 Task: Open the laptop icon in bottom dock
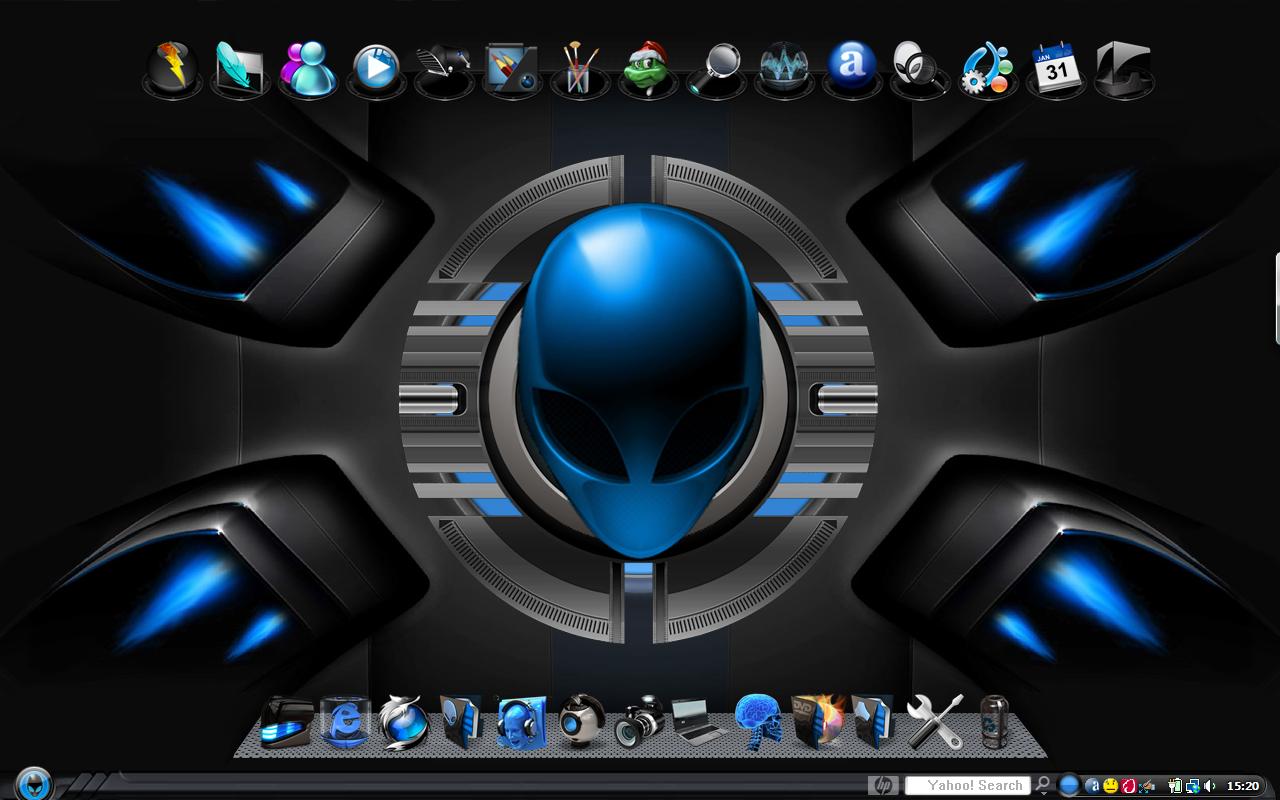pos(699,722)
